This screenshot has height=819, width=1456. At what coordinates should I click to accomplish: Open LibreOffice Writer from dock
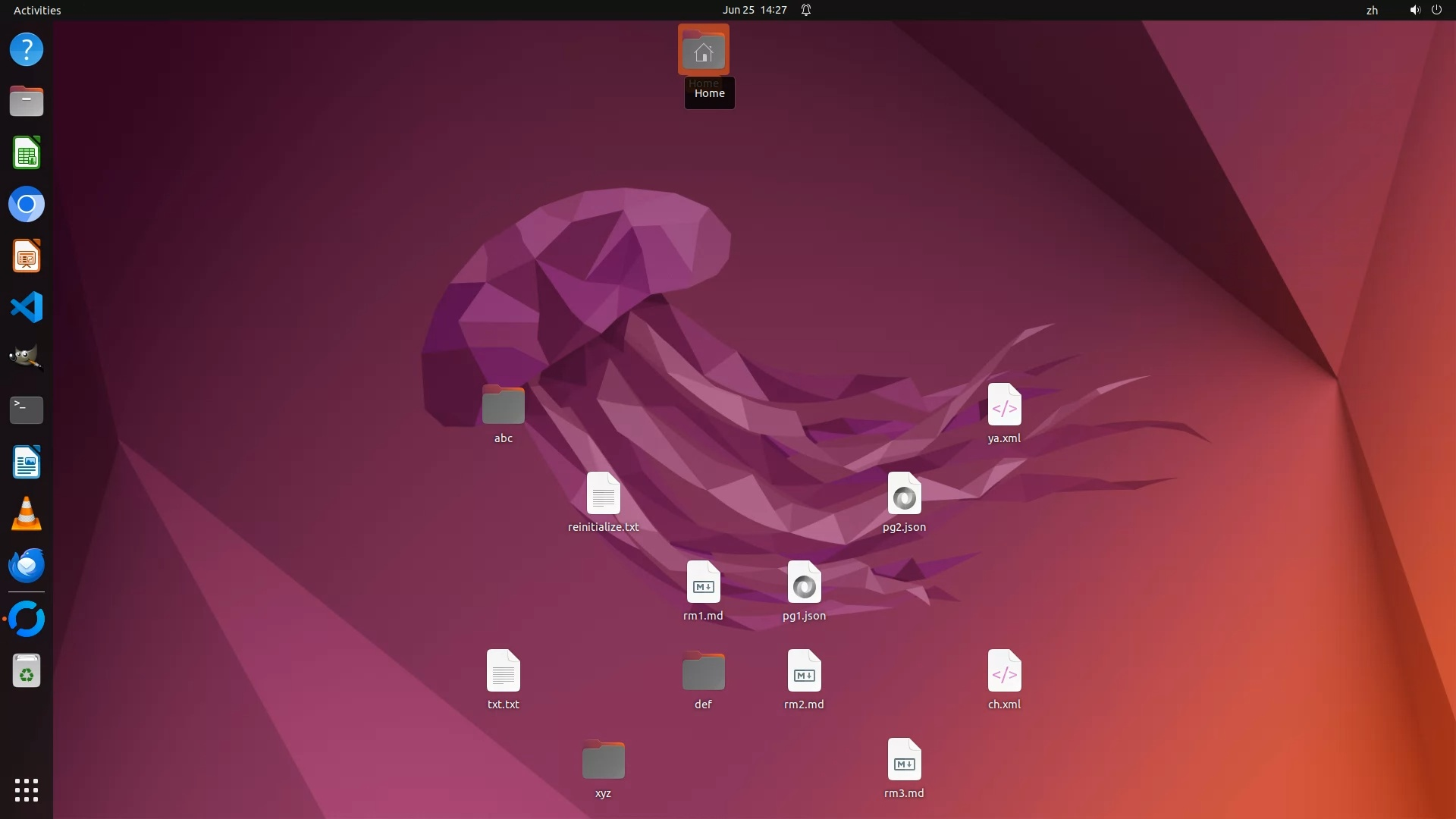pyautogui.click(x=27, y=462)
